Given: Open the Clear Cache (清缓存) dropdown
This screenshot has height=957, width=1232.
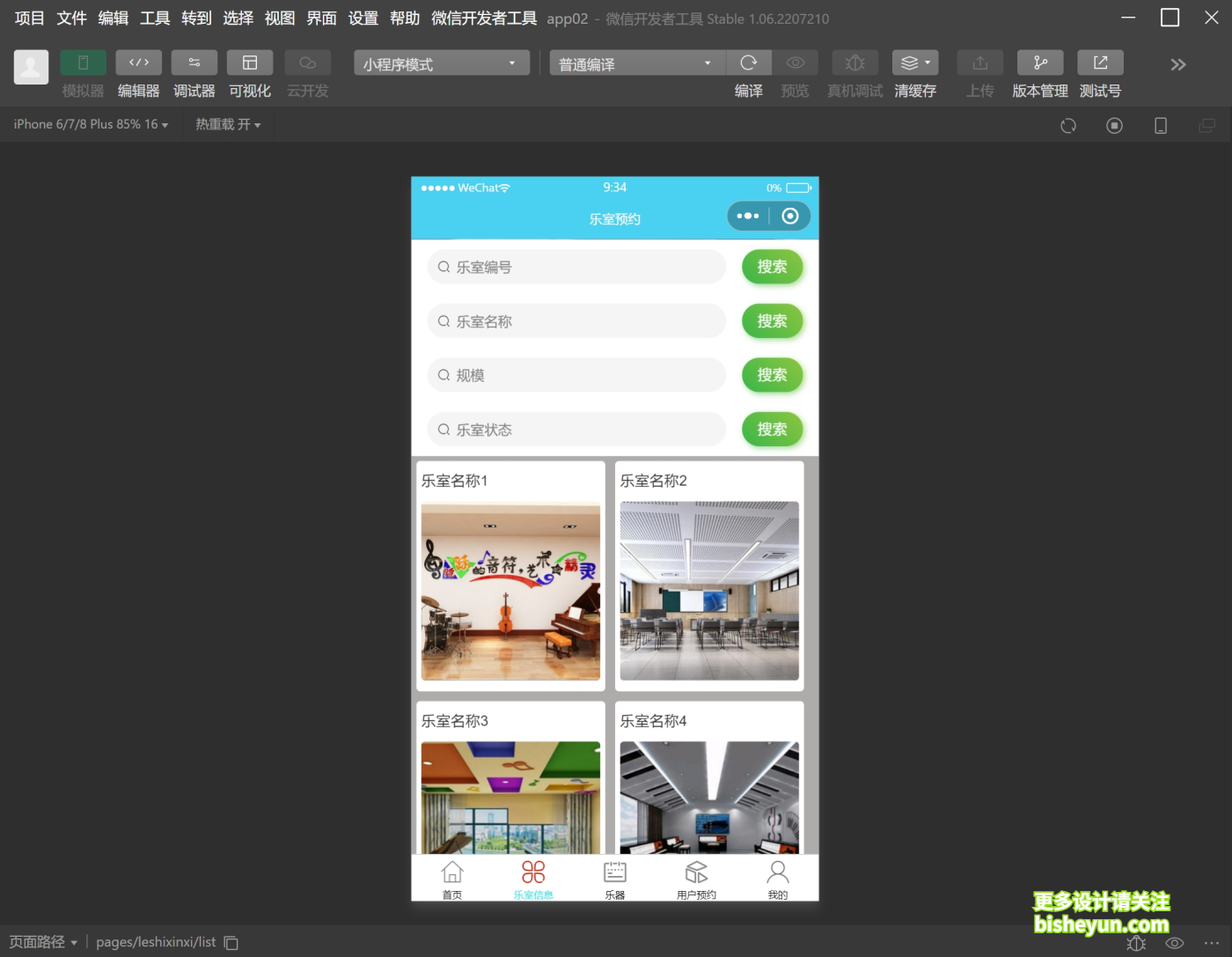Looking at the screenshot, I should [915, 63].
